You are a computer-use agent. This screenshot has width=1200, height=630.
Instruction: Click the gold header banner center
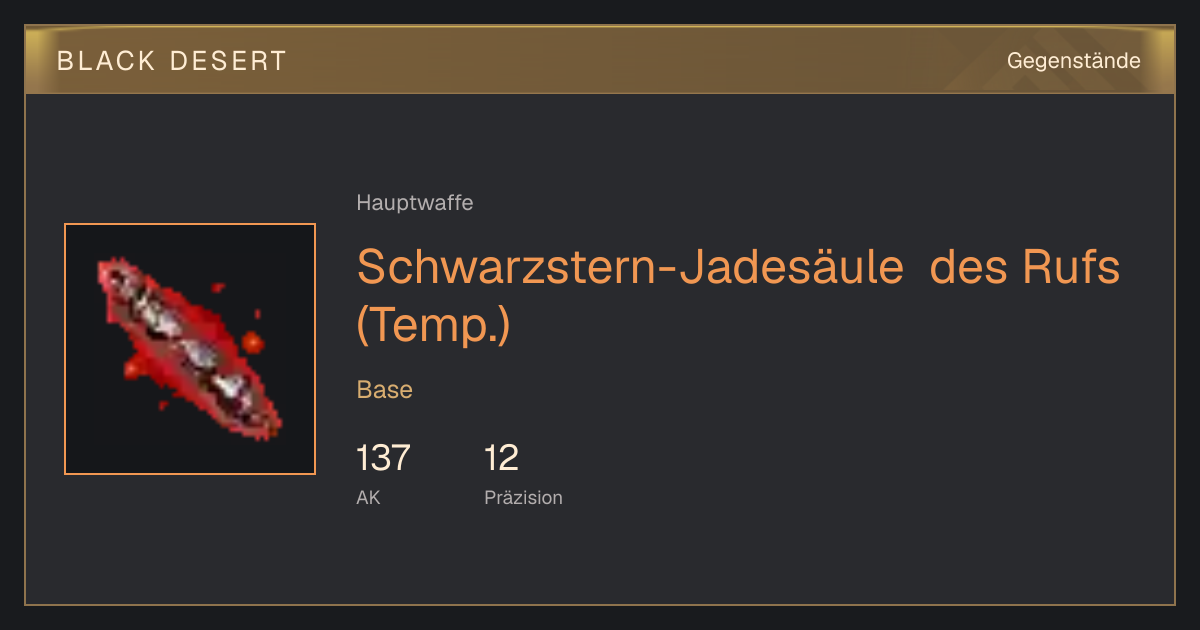coord(600,60)
